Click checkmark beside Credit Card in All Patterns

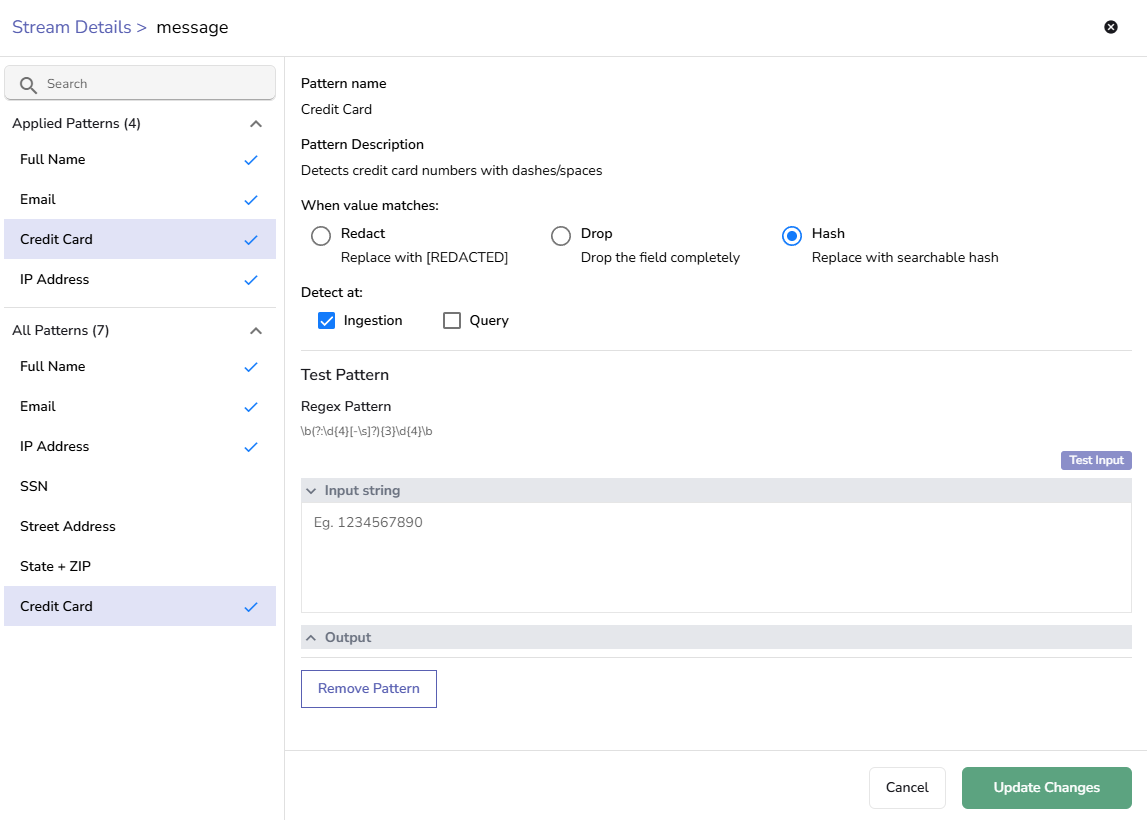pyautogui.click(x=251, y=607)
